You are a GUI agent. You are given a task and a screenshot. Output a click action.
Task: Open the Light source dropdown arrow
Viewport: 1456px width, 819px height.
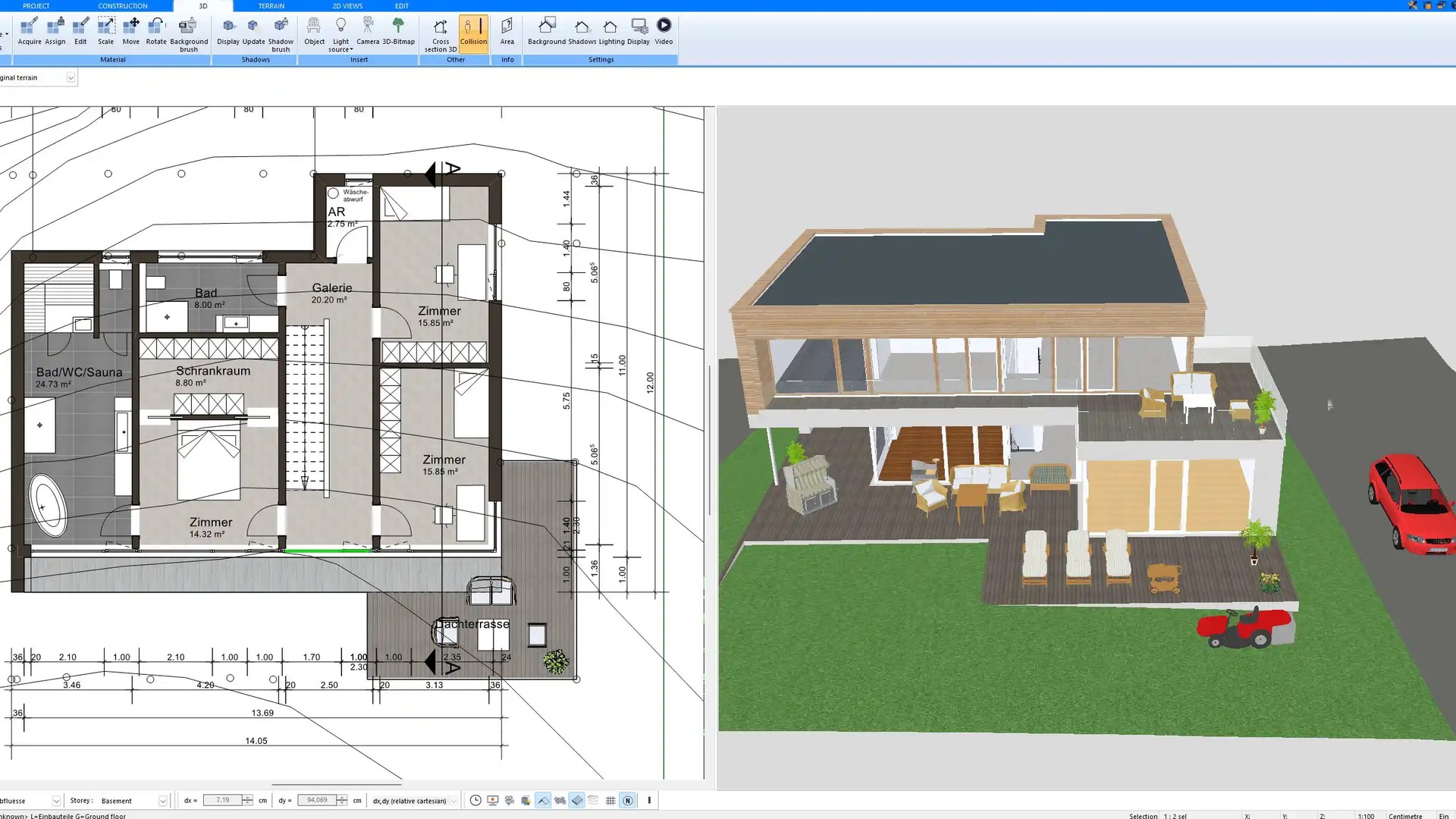[351, 50]
